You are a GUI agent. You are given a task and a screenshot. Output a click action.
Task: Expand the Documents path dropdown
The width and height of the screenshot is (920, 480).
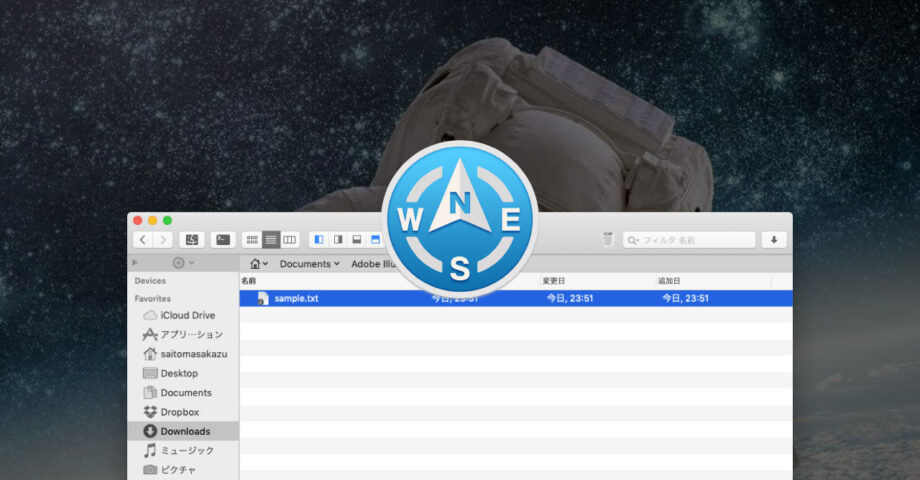pyautogui.click(x=309, y=264)
